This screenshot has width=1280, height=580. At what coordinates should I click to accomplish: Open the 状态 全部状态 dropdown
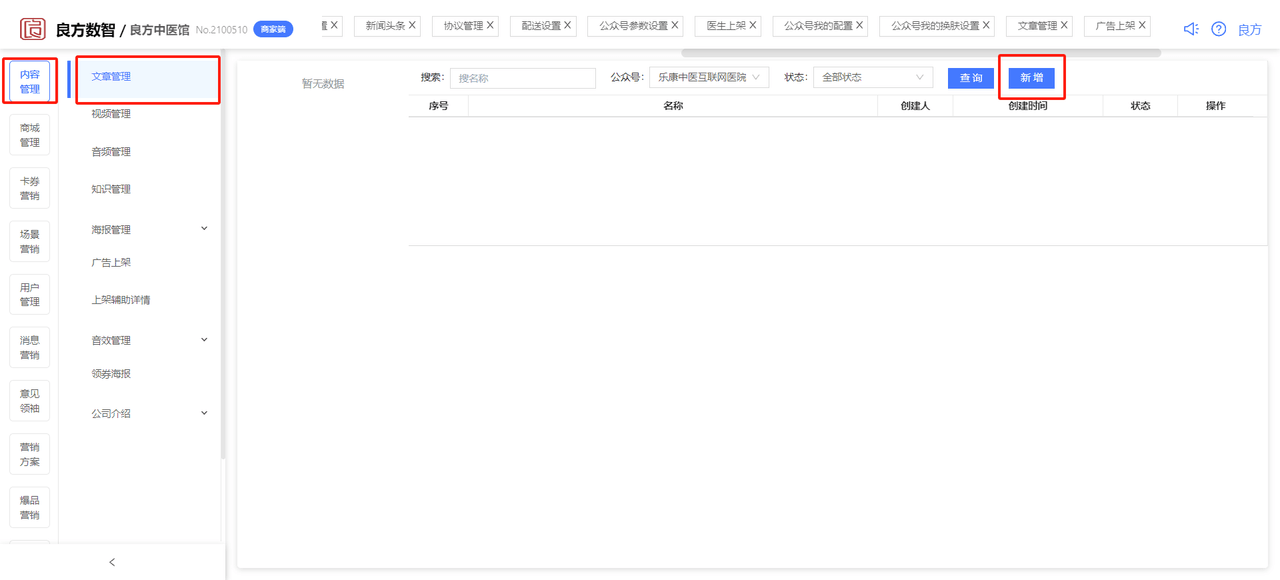pyautogui.click(x=873, y=77)
